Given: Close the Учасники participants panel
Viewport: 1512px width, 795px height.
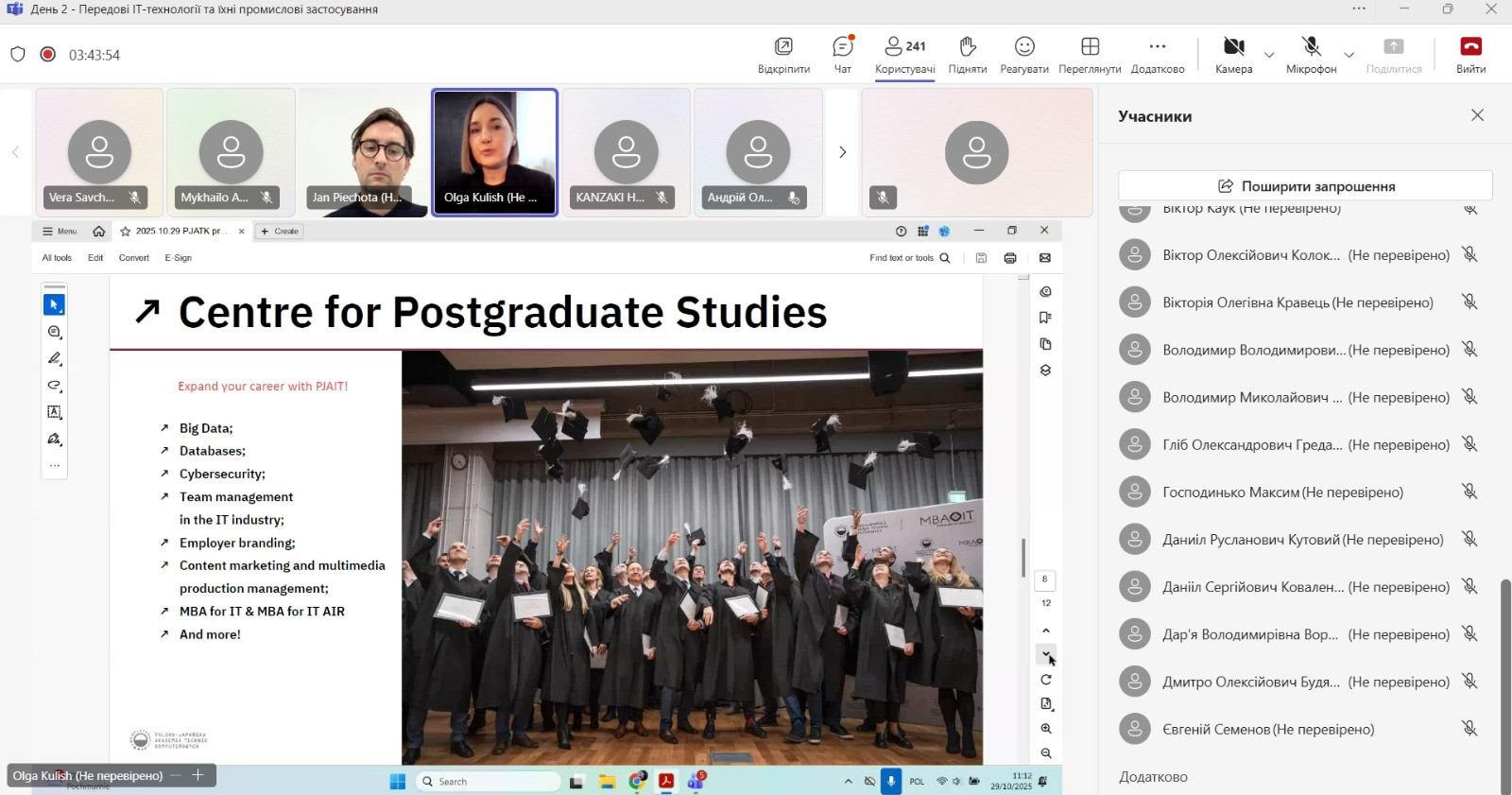Looking at the screenshot, I should click(x=1477, y=115).
